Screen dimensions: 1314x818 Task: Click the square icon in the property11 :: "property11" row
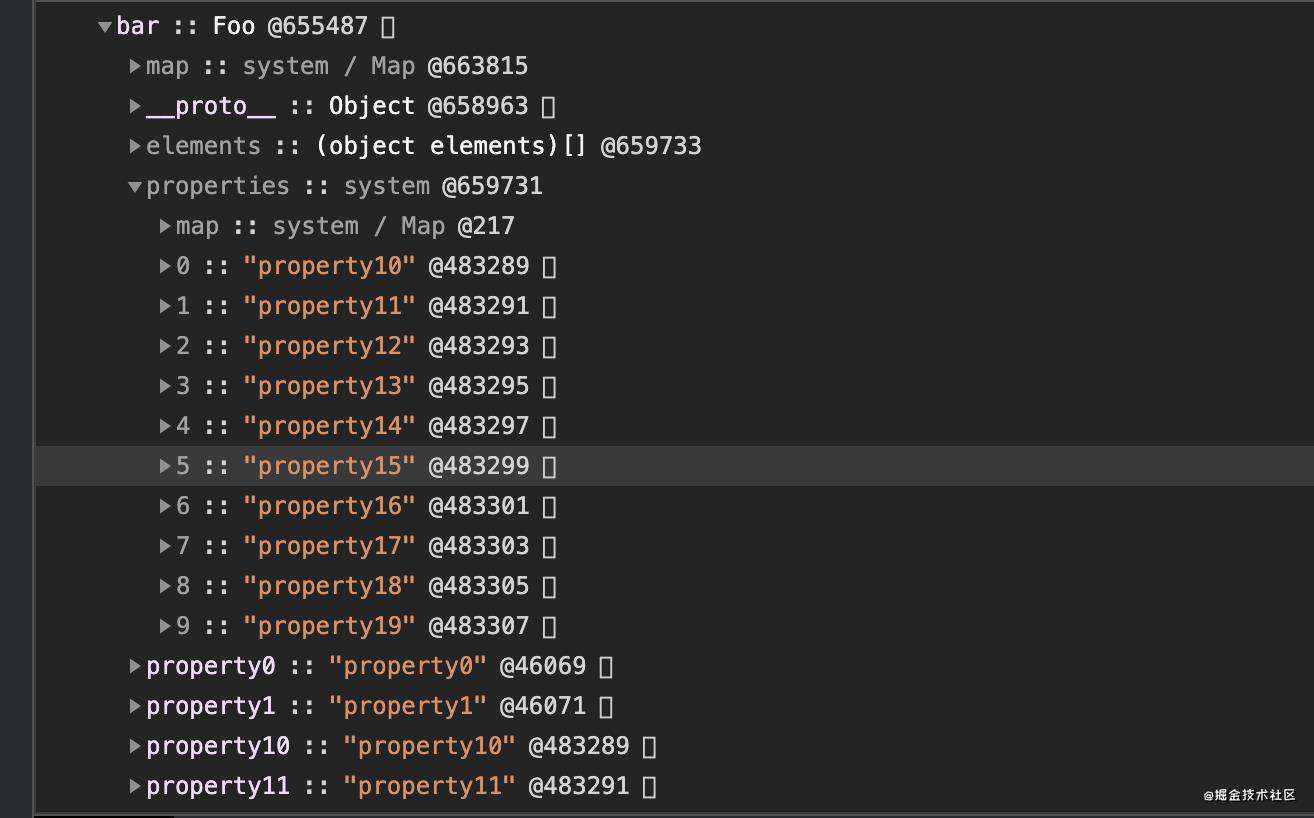(649, 787)
